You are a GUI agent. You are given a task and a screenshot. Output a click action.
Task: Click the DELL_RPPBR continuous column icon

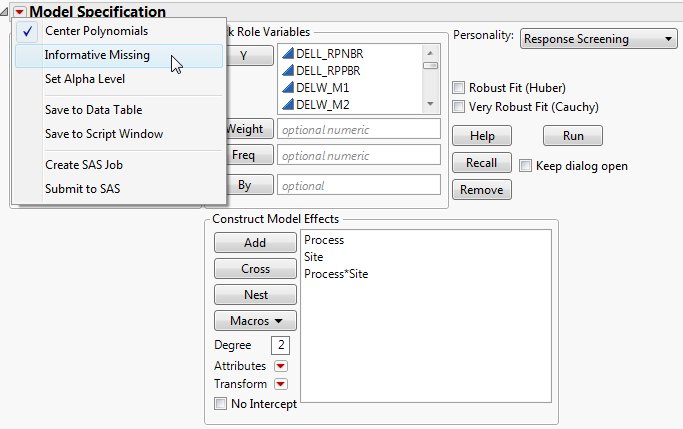[x=288, y=70]
